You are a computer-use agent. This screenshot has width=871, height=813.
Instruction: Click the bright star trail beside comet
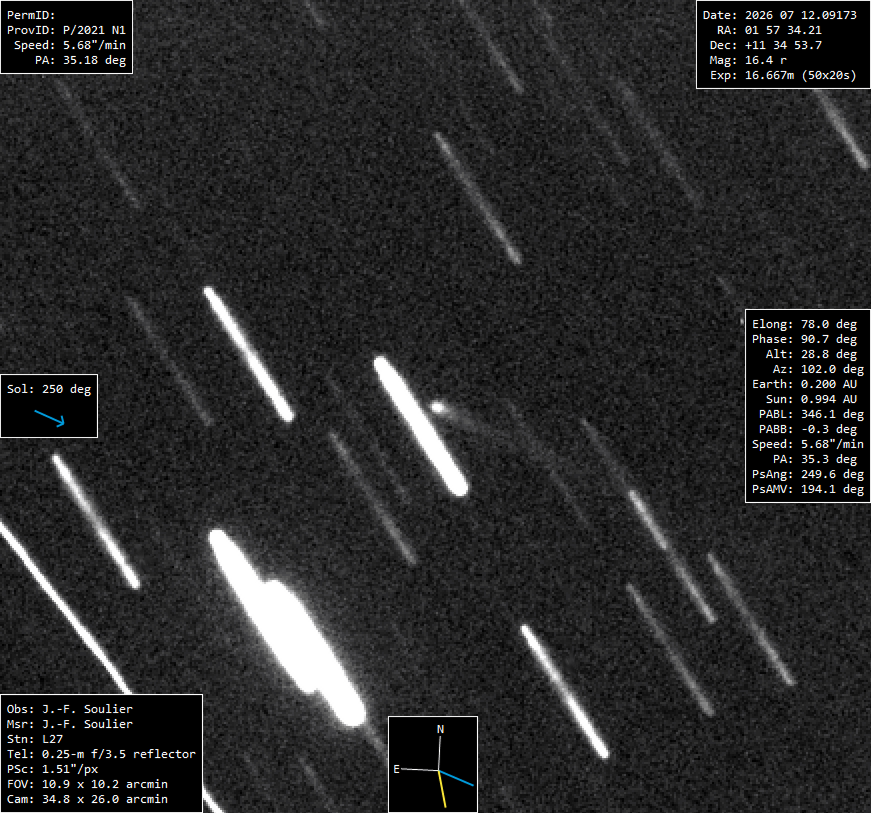tap(421, 426)
